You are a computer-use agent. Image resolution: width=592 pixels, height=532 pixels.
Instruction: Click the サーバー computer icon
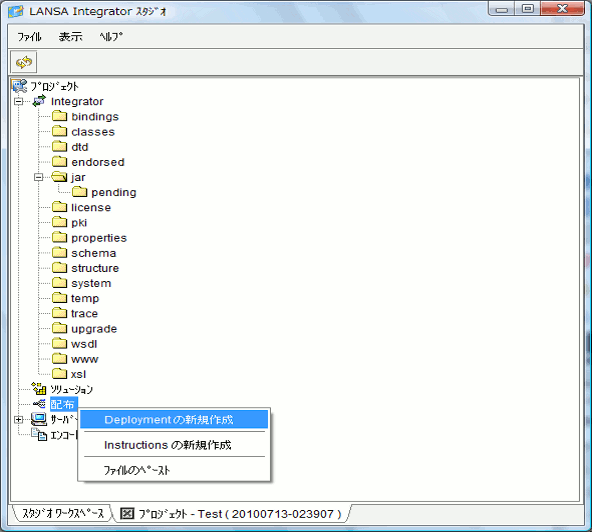[x=39, y=419]
